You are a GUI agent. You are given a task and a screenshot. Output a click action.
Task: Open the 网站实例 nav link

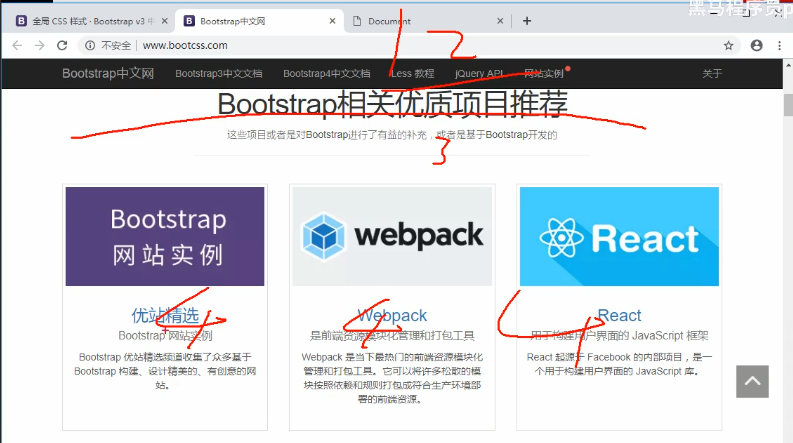pyautogui.click(x=543, y=73)
